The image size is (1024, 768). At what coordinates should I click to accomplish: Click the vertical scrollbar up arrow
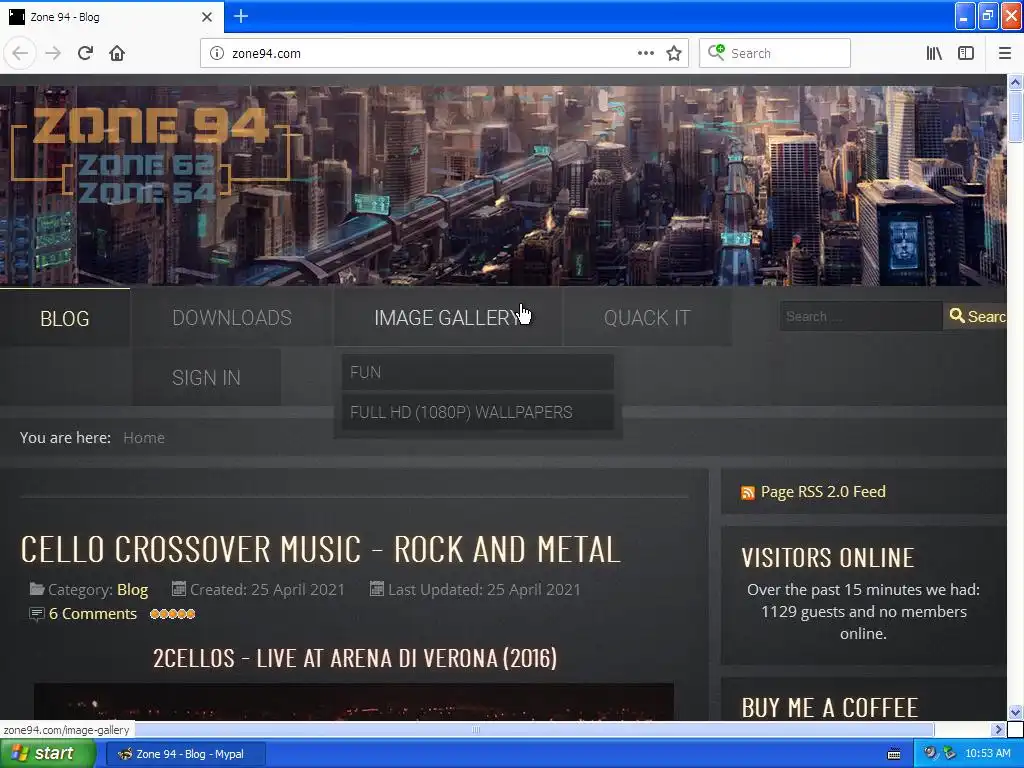1015,82
